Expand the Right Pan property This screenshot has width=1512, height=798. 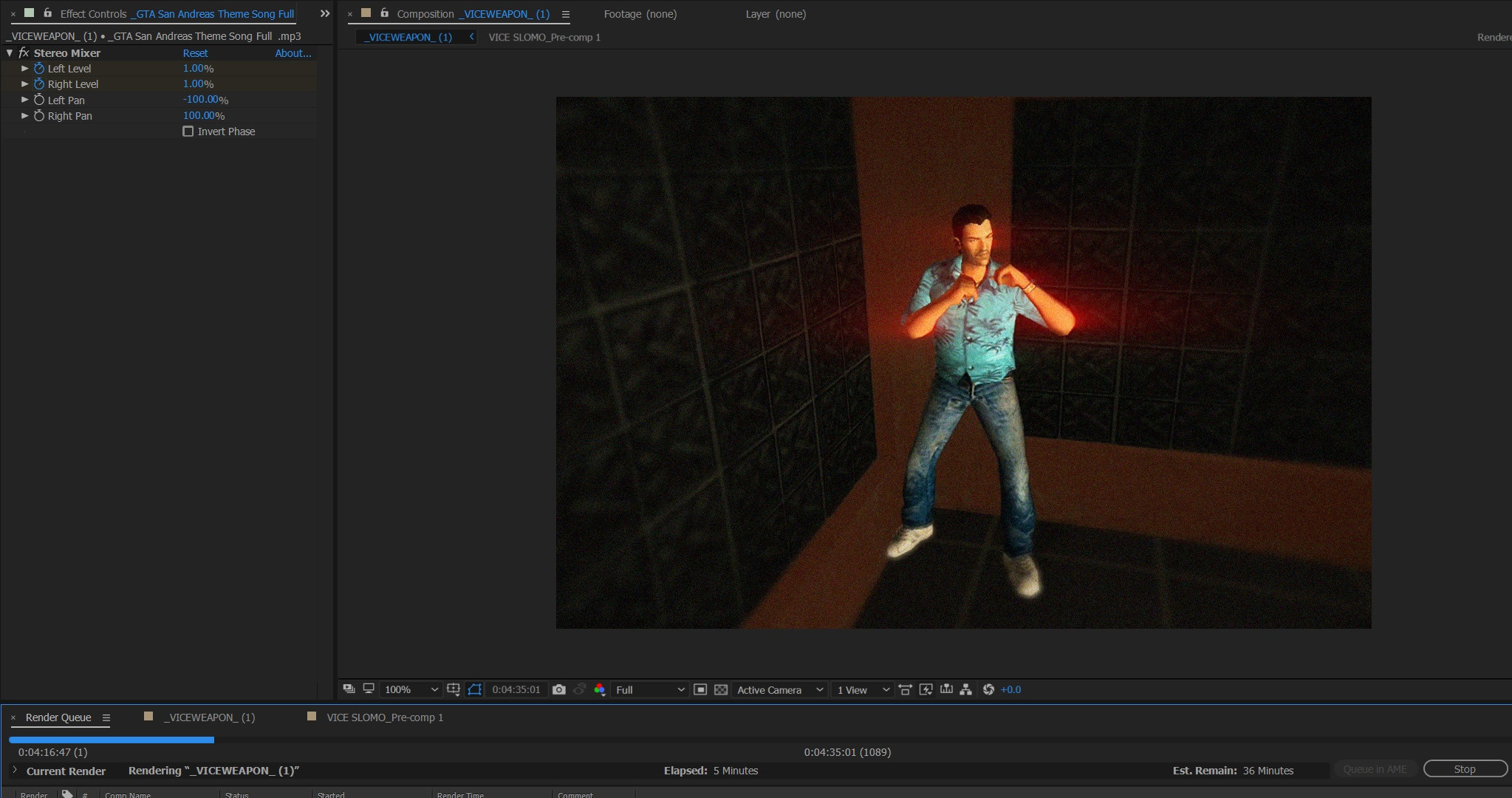click(x=24, y=116)
